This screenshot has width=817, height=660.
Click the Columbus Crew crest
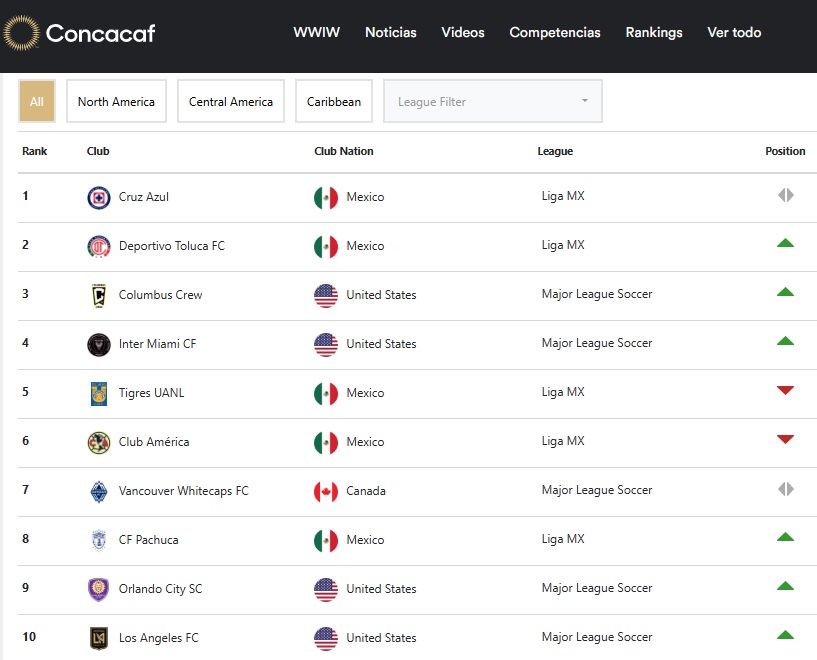pyautogui.click(x=98, y=296)
